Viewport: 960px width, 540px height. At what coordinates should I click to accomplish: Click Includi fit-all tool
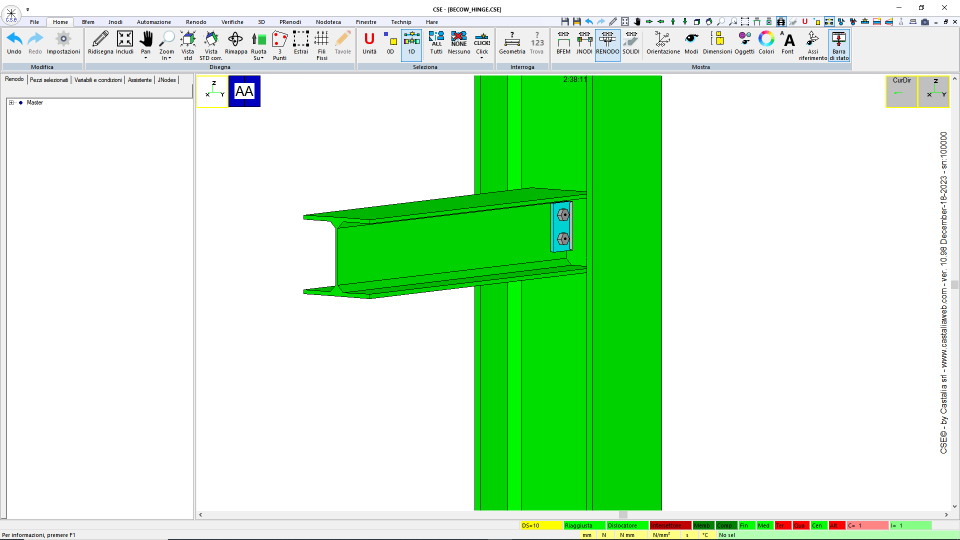(x=124, y=43)
